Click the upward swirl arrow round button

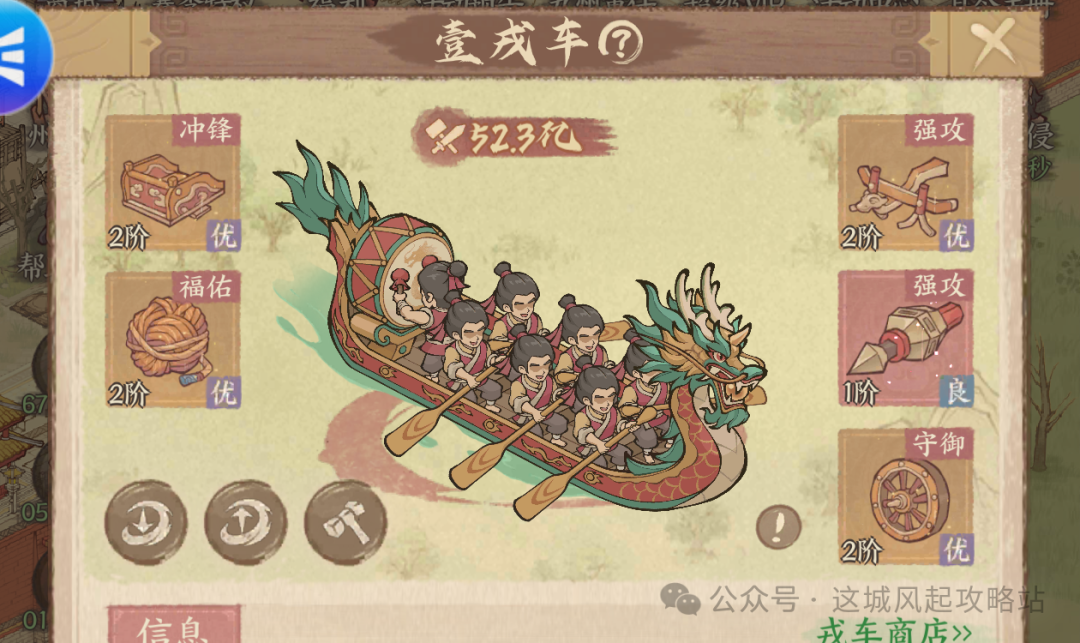pyautogui.click(x=246, y=523)
